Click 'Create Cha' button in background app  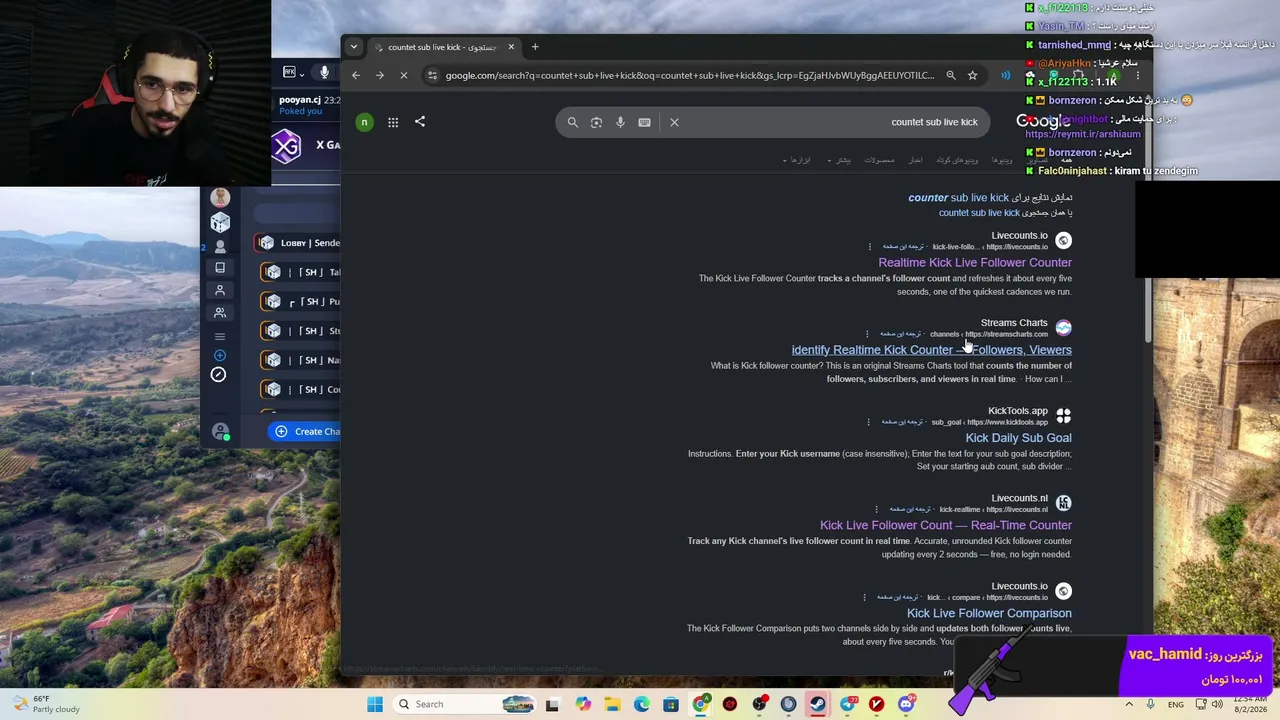click(x=305, y=431)
